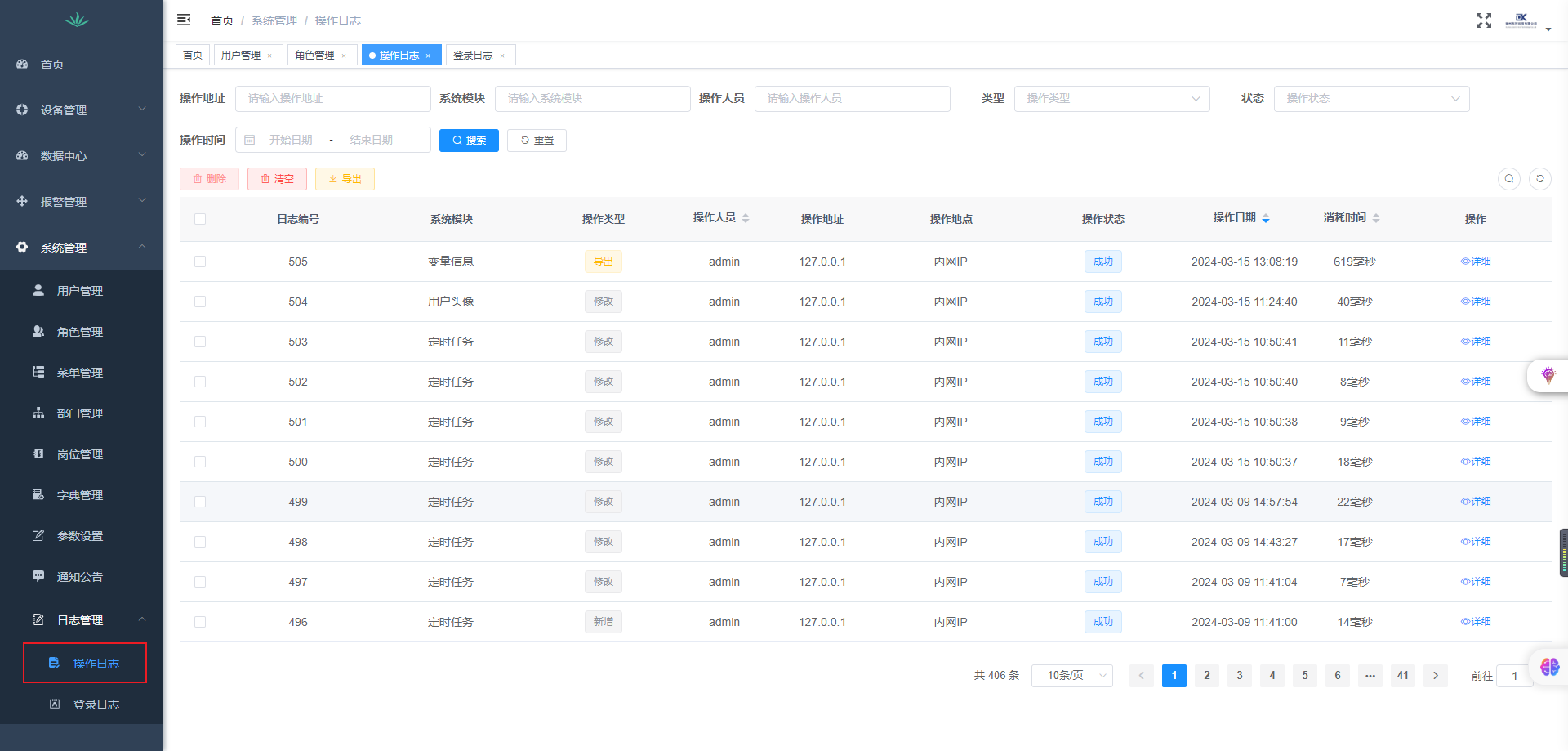Click the 岗位管理 icon
The height and width of the screenshot is (751, 1568).
38,454
